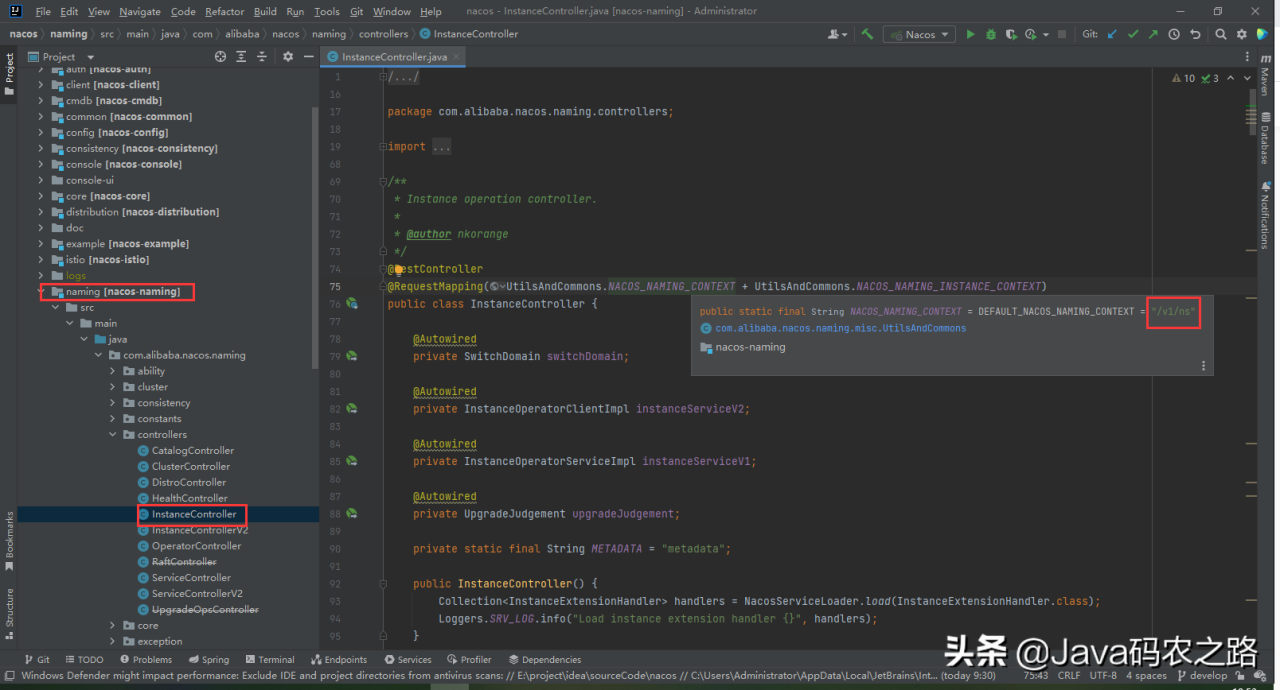Open editor tab options three-dot menu
1280x690 pixels.
1249,57
